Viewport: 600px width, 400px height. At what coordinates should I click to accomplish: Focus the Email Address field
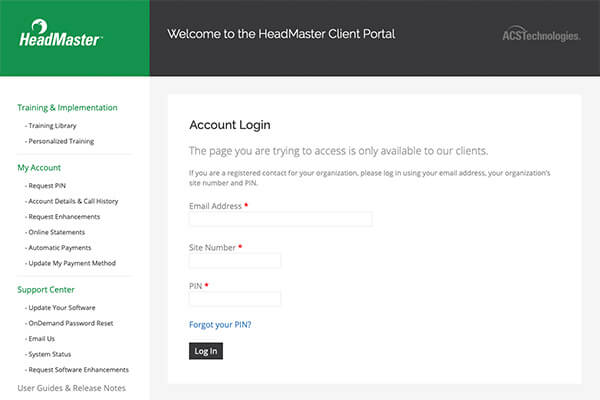280,219
